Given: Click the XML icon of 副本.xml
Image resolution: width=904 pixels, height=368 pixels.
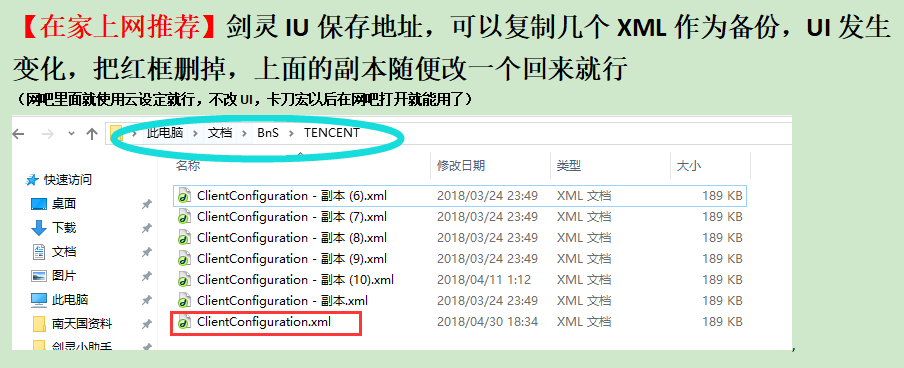Looking at the screenshot, I should [x=184, y=301].
